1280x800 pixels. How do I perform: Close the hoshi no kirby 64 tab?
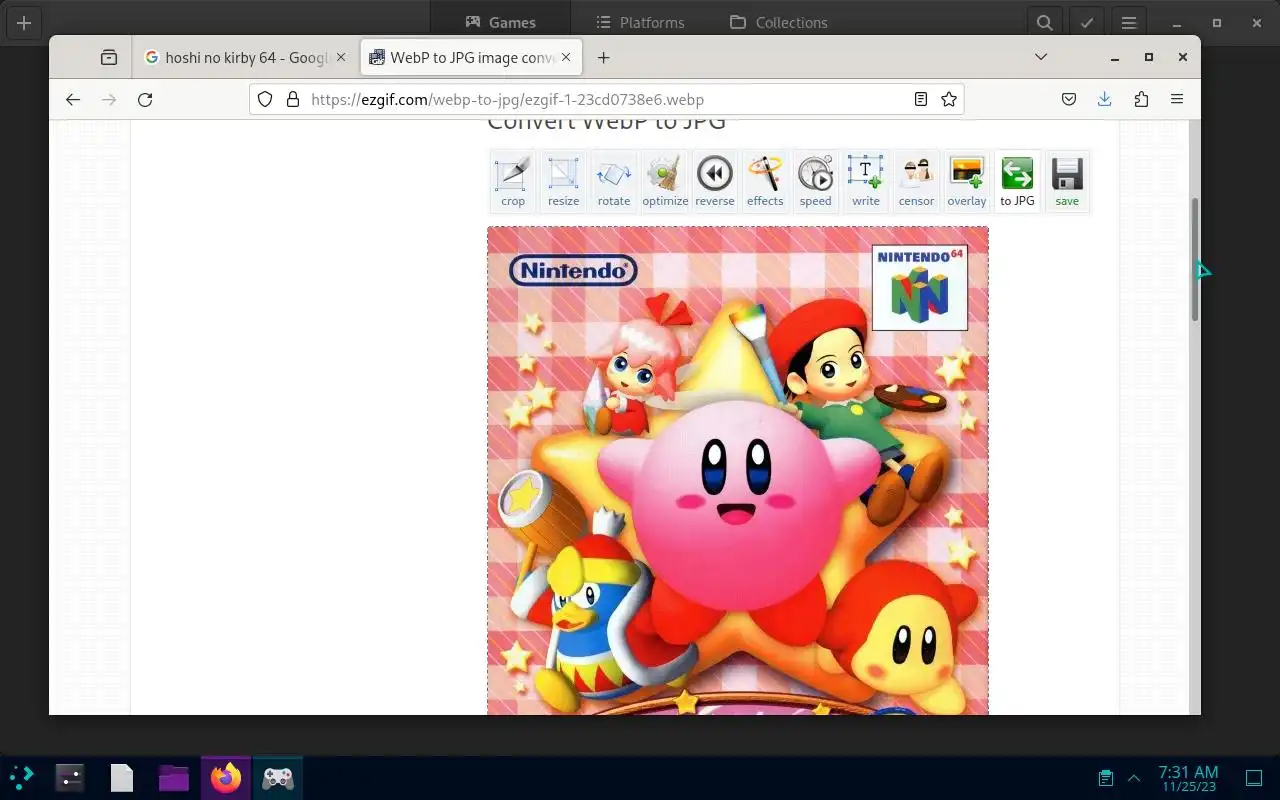[x=340, y=58]
